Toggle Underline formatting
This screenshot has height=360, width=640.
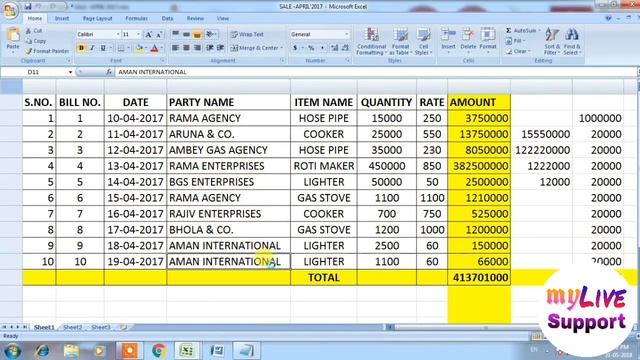(x=103, y=48)
